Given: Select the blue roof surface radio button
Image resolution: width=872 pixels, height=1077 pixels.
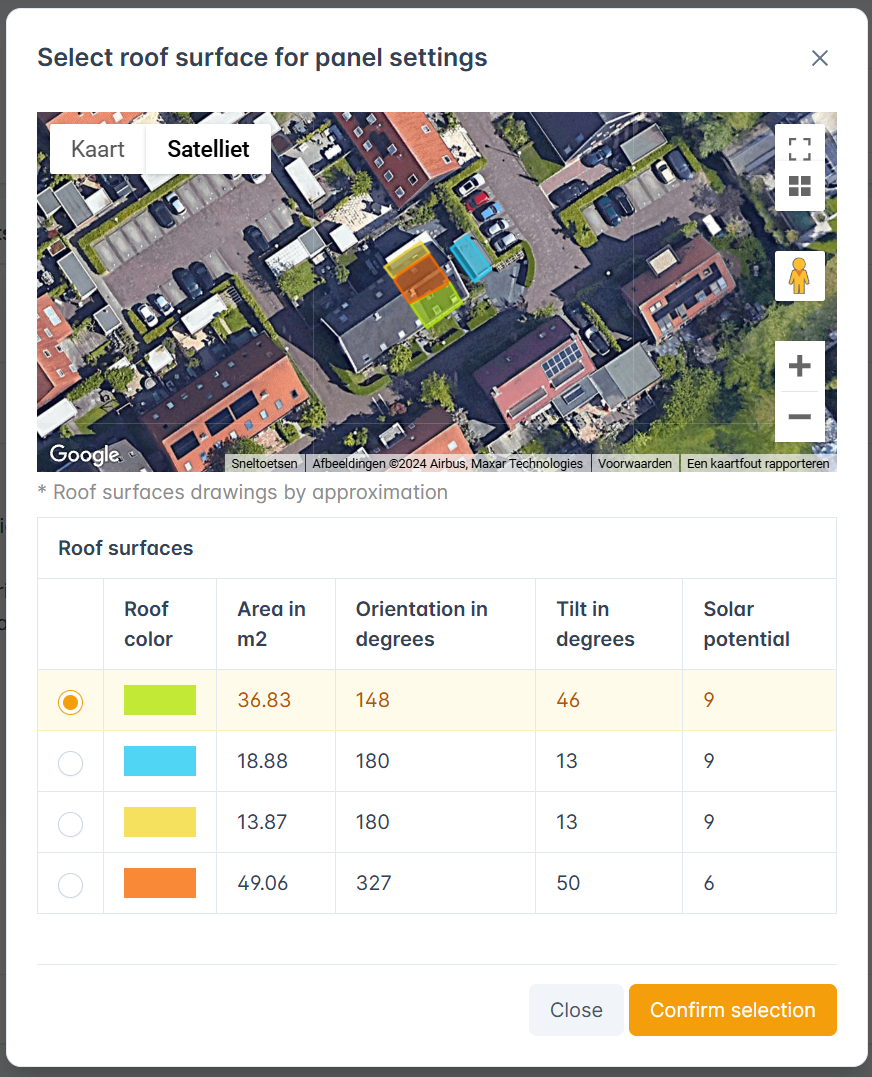Looking at the screenshot, I should [x=70, y=763].
